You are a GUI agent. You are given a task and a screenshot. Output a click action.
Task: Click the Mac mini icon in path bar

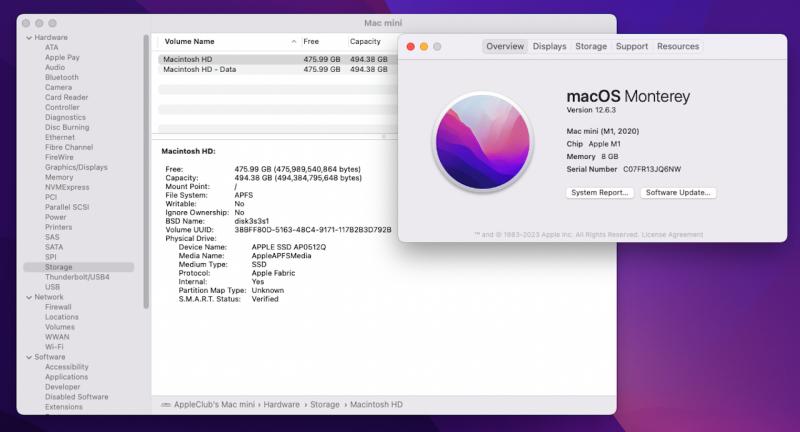point(166,404)
